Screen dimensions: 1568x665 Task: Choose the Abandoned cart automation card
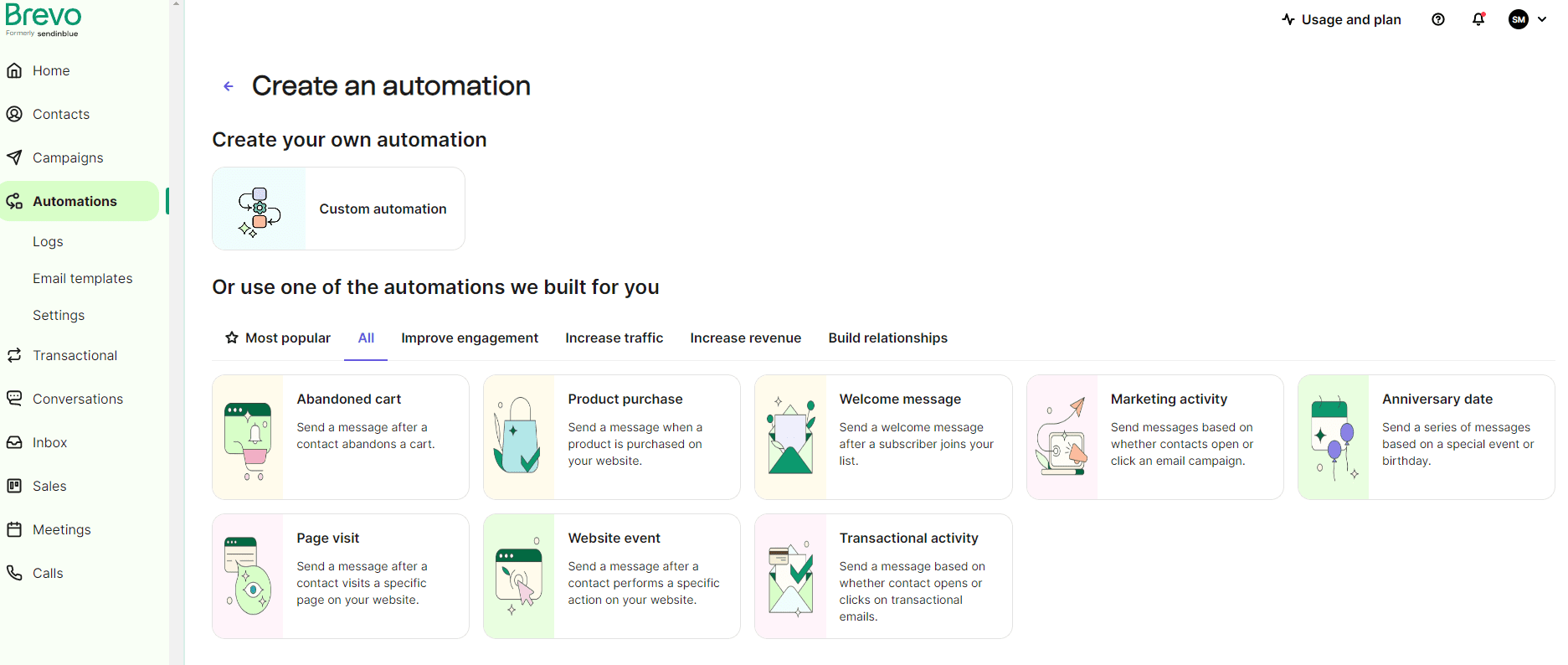pyautogui.click(x=340, y=437)
